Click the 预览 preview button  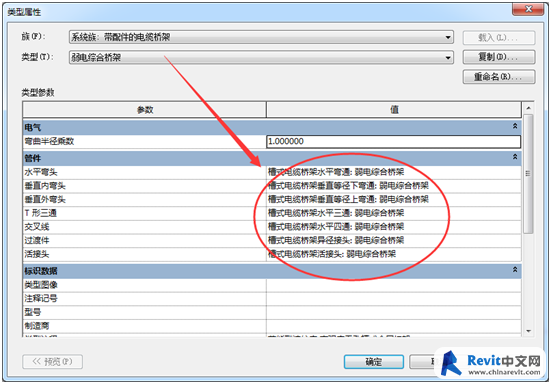click(53, 362)
